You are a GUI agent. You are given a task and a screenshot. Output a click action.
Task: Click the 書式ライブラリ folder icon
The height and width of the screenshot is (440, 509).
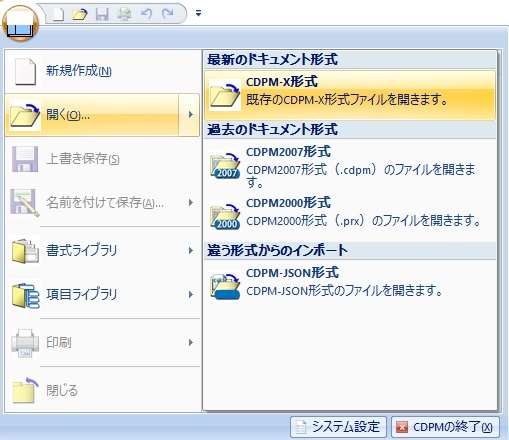point(25,251)
